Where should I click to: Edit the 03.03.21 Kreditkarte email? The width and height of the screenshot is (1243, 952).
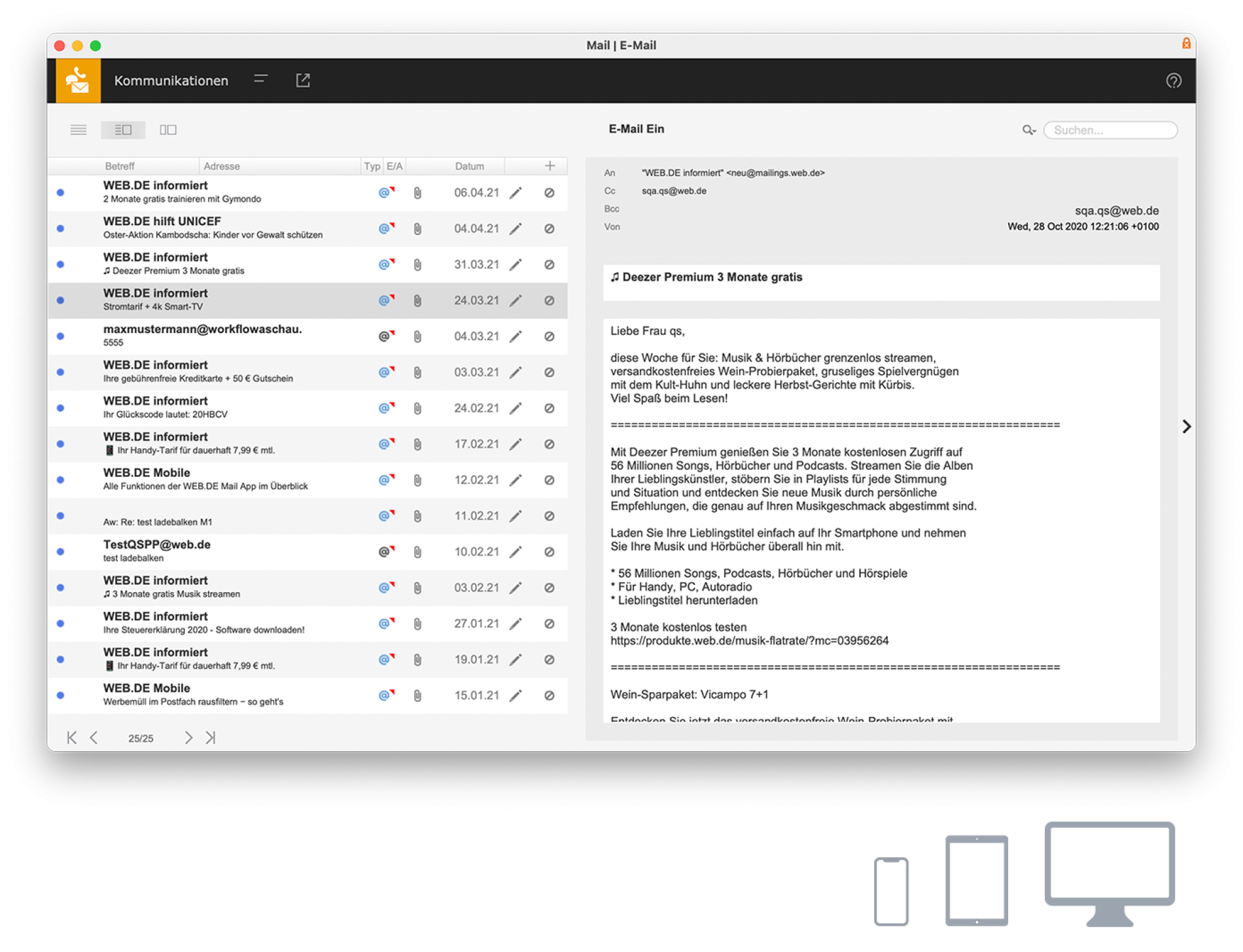(516, 373)
